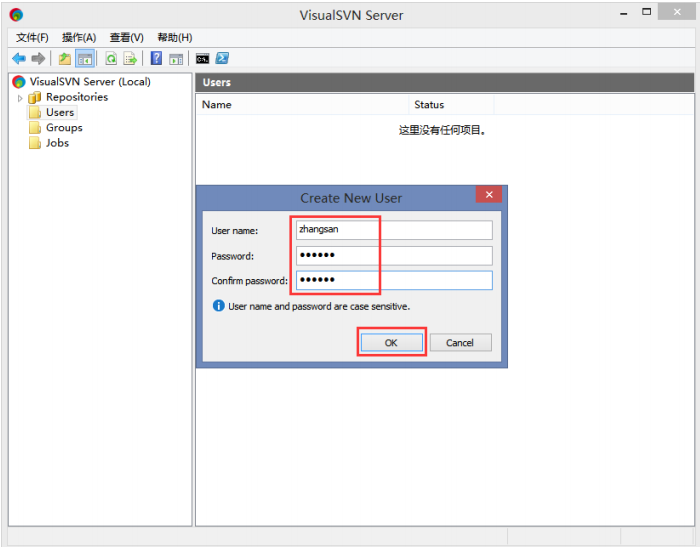700x547 pixels.
Task: Select Groups node in the tree
Action: point(64,128)
